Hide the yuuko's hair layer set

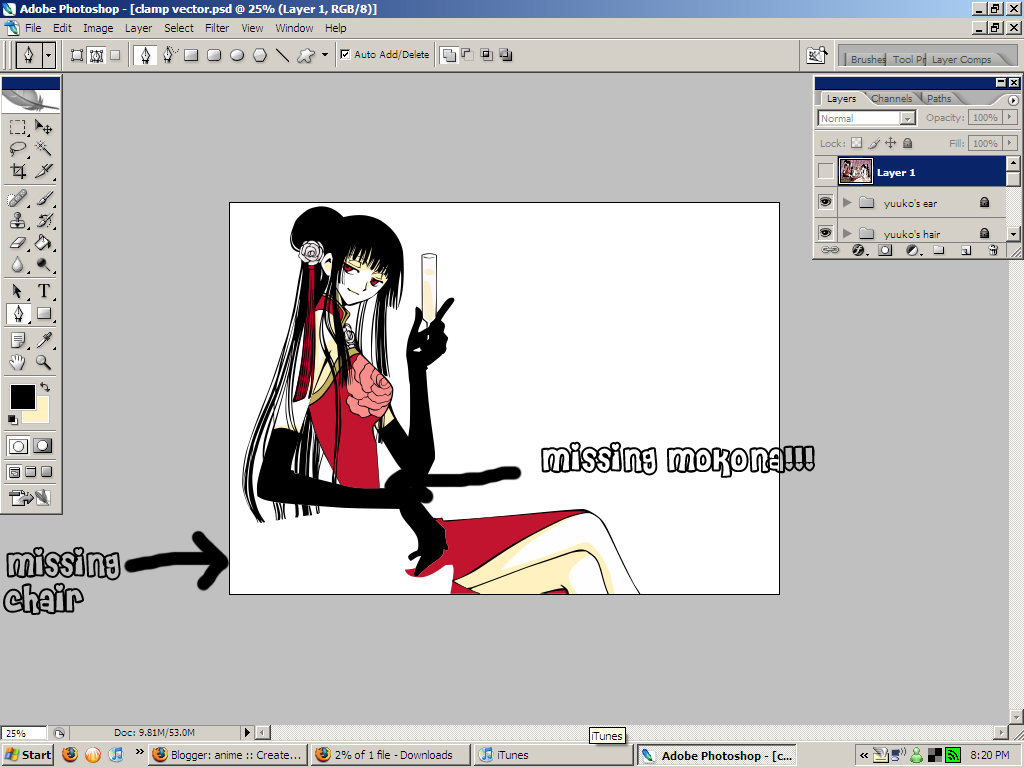click(x=825, y=232)
